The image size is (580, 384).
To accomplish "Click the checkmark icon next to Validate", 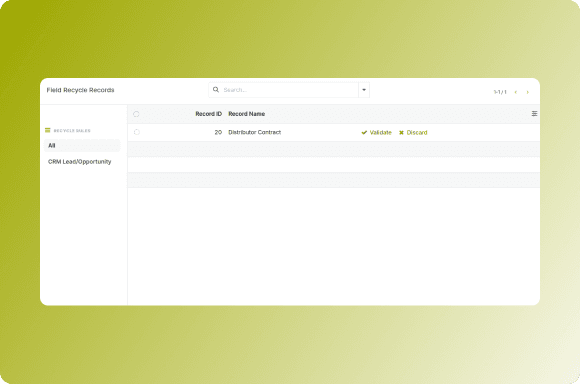I will click(x=364, y=132).
